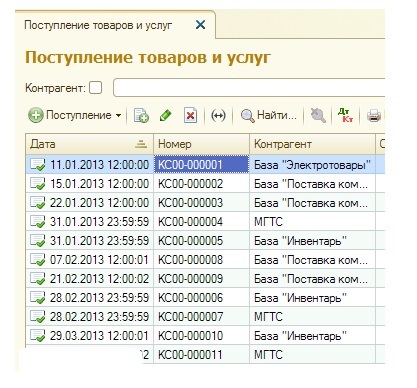Screen dimensions: 417x388
Task: Sort by the Дата column header
Action: coord(89,144)
